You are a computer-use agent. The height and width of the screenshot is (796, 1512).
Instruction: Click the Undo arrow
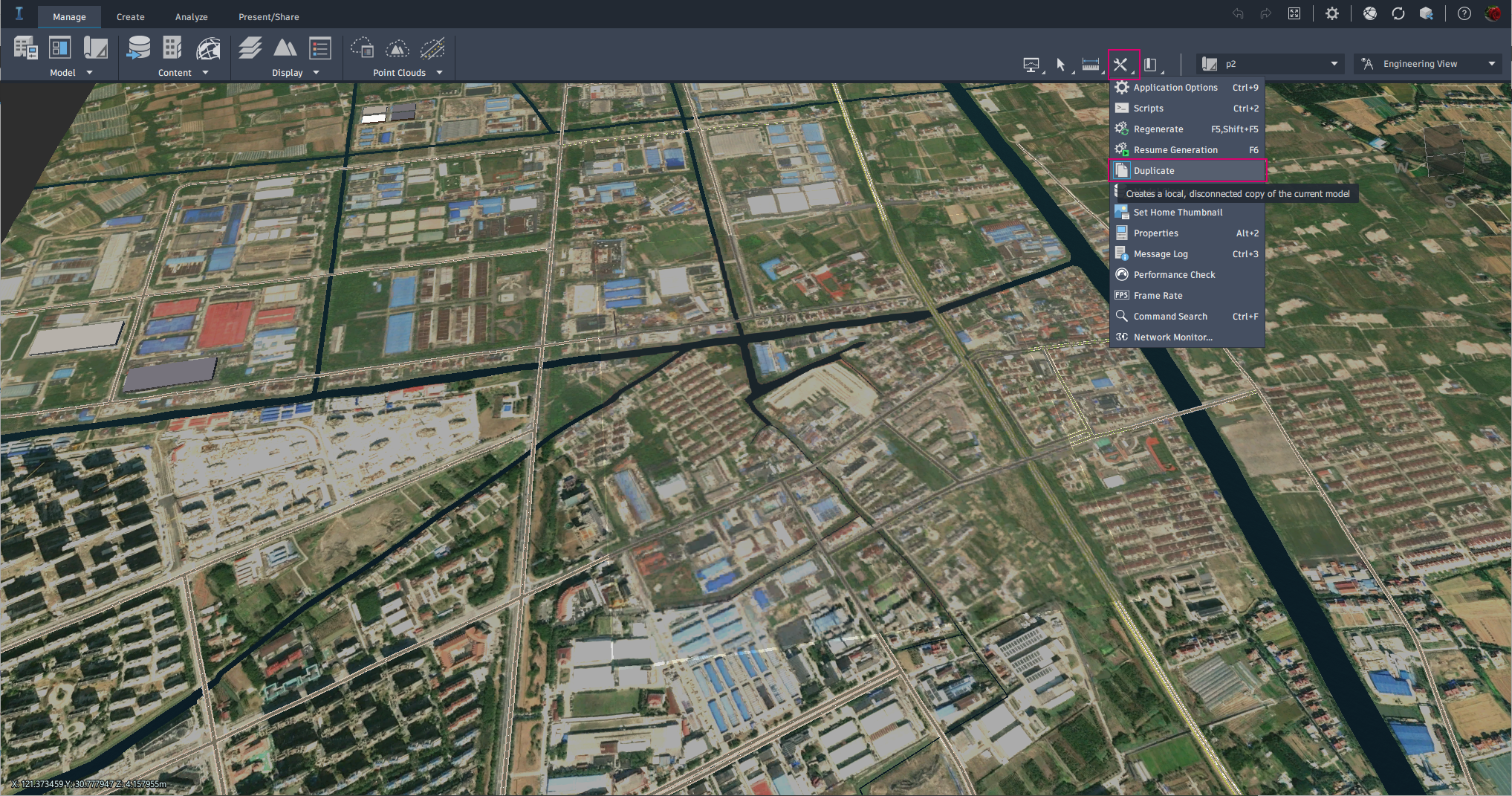[x=1238, y=14]
